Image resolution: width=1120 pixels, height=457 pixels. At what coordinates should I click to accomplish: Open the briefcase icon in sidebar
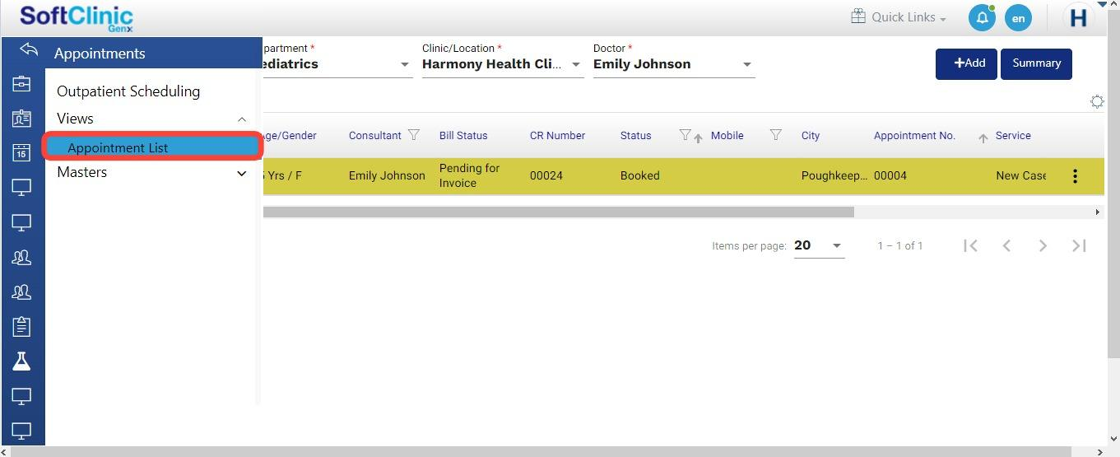click(21, 84)
